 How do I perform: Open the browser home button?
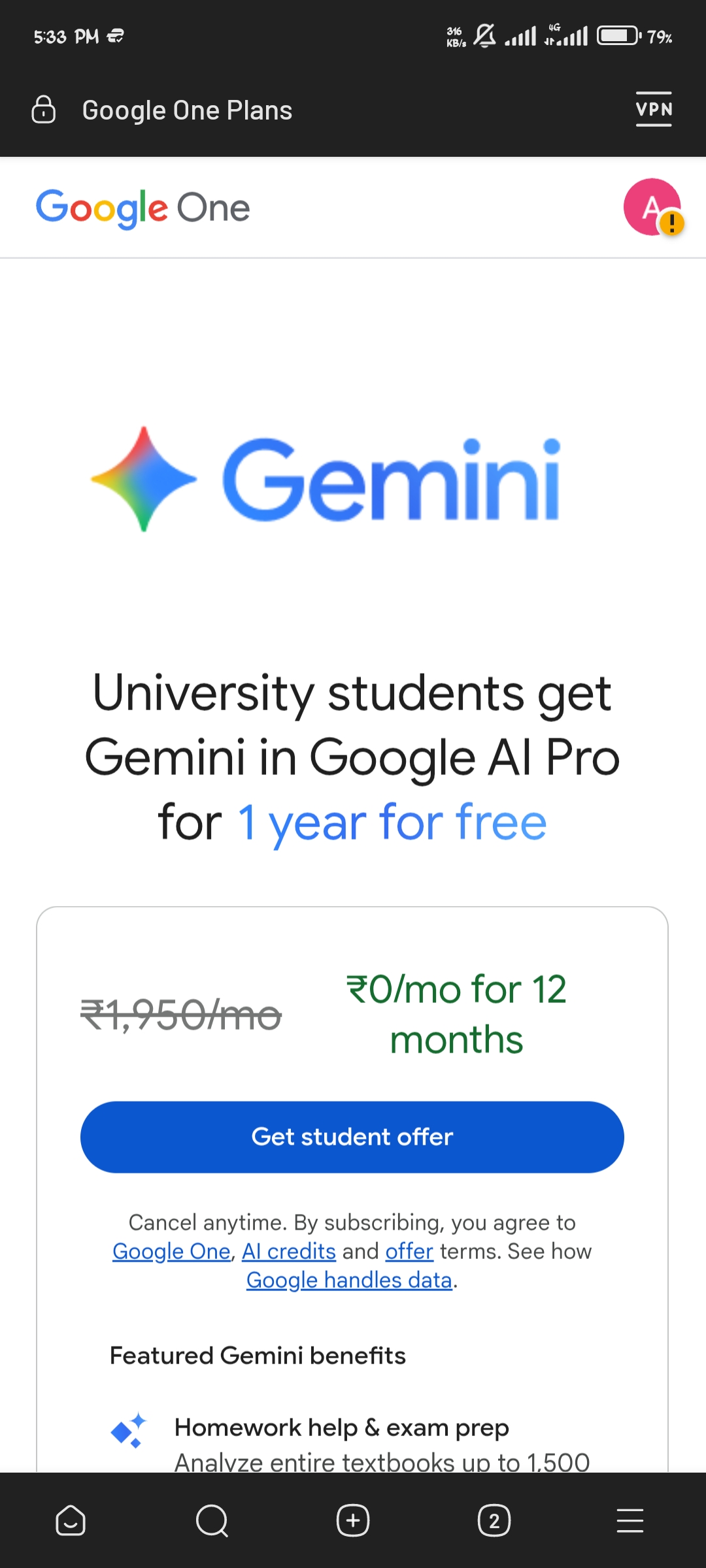click(71, 1520)
